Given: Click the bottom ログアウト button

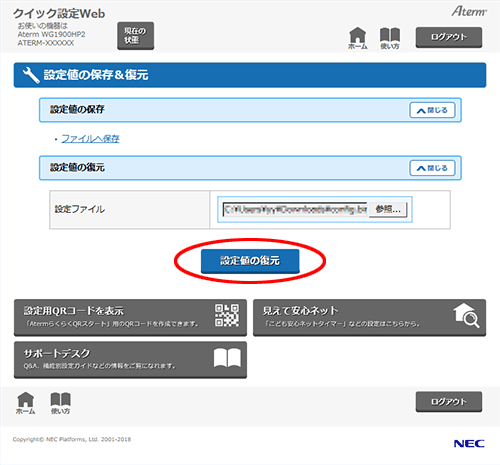Looking at the screenshot, I should pos(448,402).
